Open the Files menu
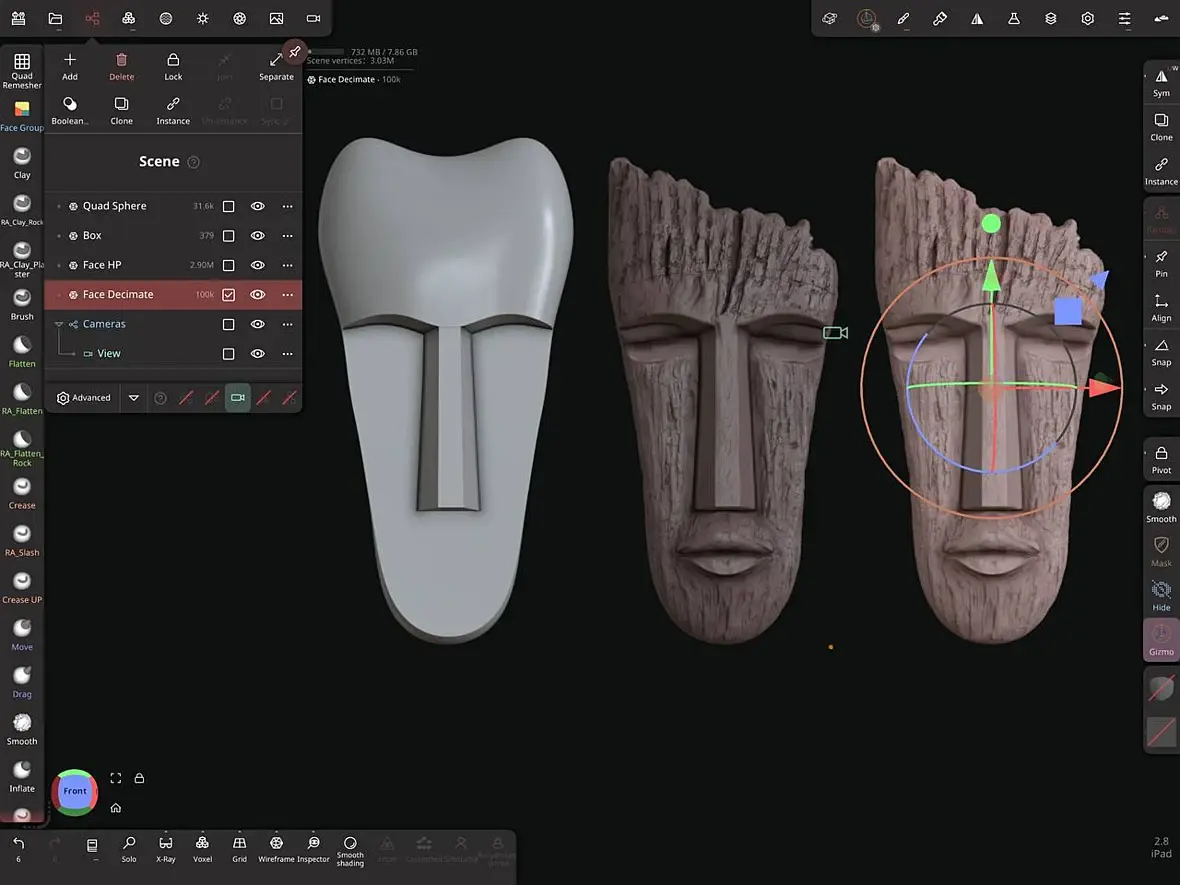1180x885 pixels. pos(55,18)
